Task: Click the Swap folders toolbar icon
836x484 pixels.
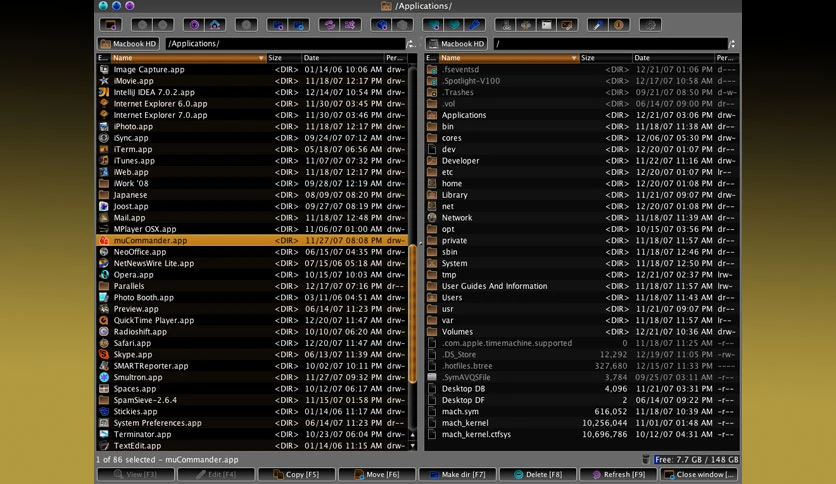Action: tap(329, 25)
